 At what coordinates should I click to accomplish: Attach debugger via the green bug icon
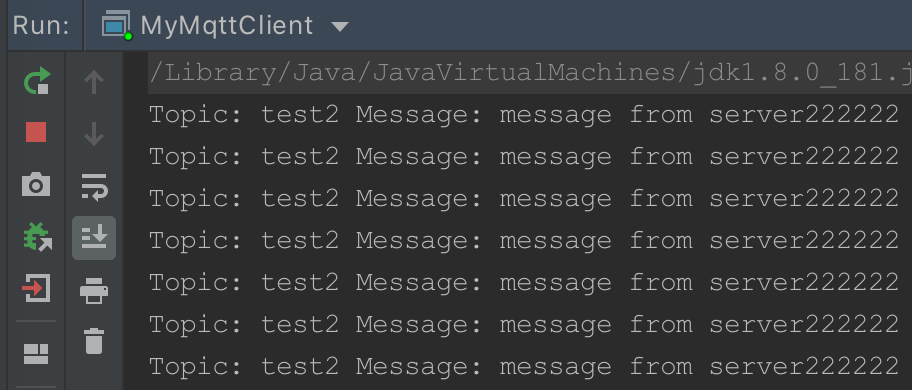pyautogui.click(x=37, y=237)
